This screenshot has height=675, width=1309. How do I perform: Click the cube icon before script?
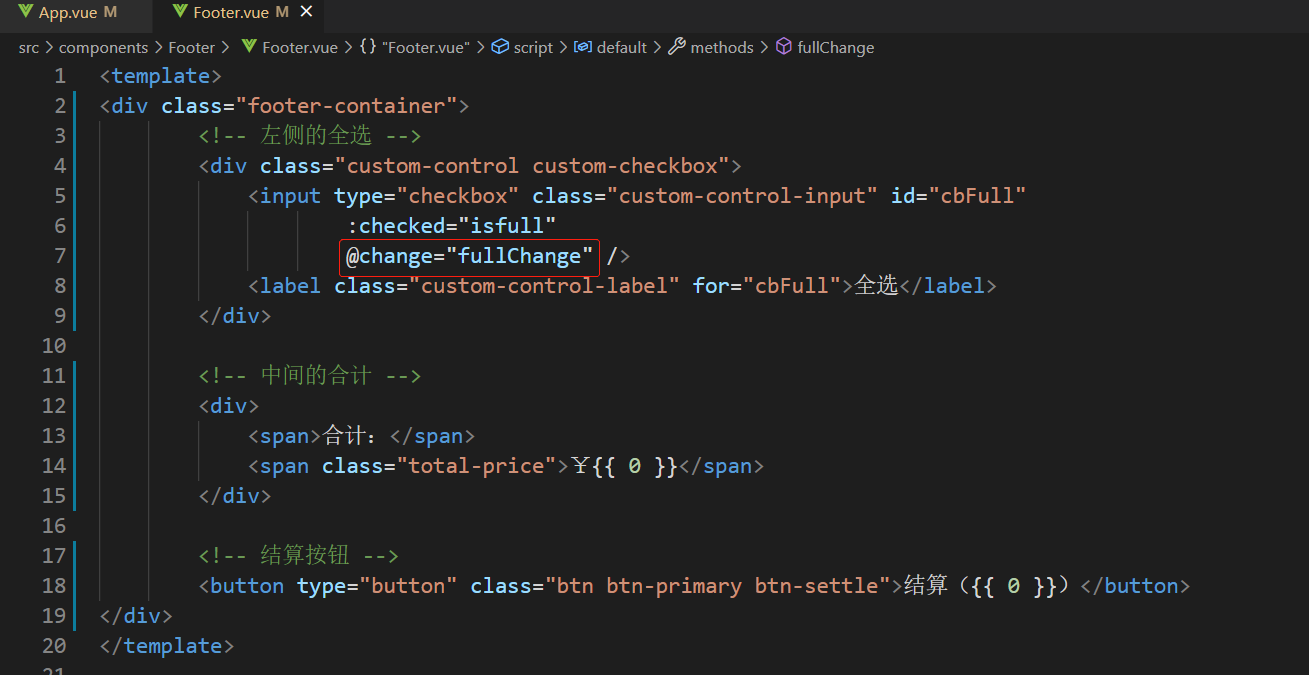pyautogui.click(x=500, y=46)
